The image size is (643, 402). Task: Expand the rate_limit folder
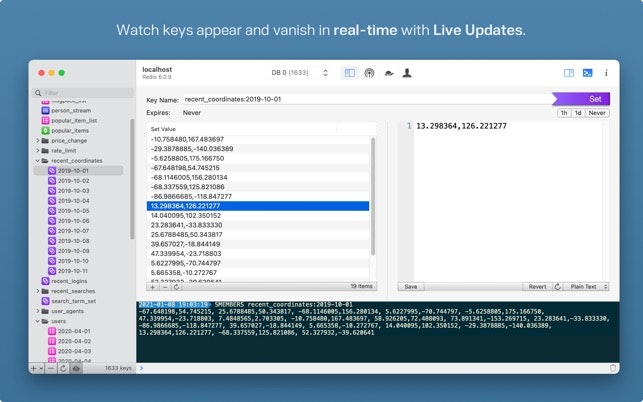(38, 151)
